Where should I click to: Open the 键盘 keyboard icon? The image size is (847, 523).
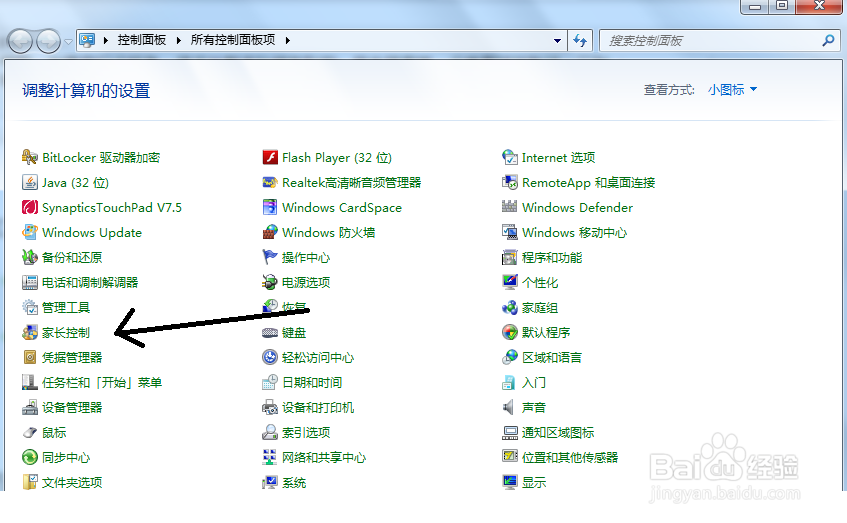point(270,332)
